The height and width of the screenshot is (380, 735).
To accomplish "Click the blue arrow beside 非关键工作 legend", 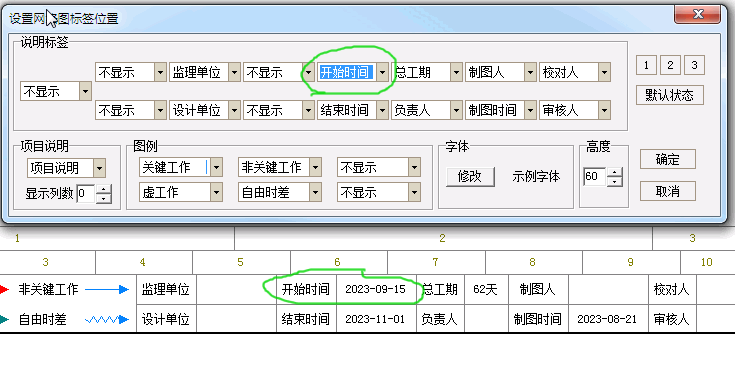I will [107, 290].
